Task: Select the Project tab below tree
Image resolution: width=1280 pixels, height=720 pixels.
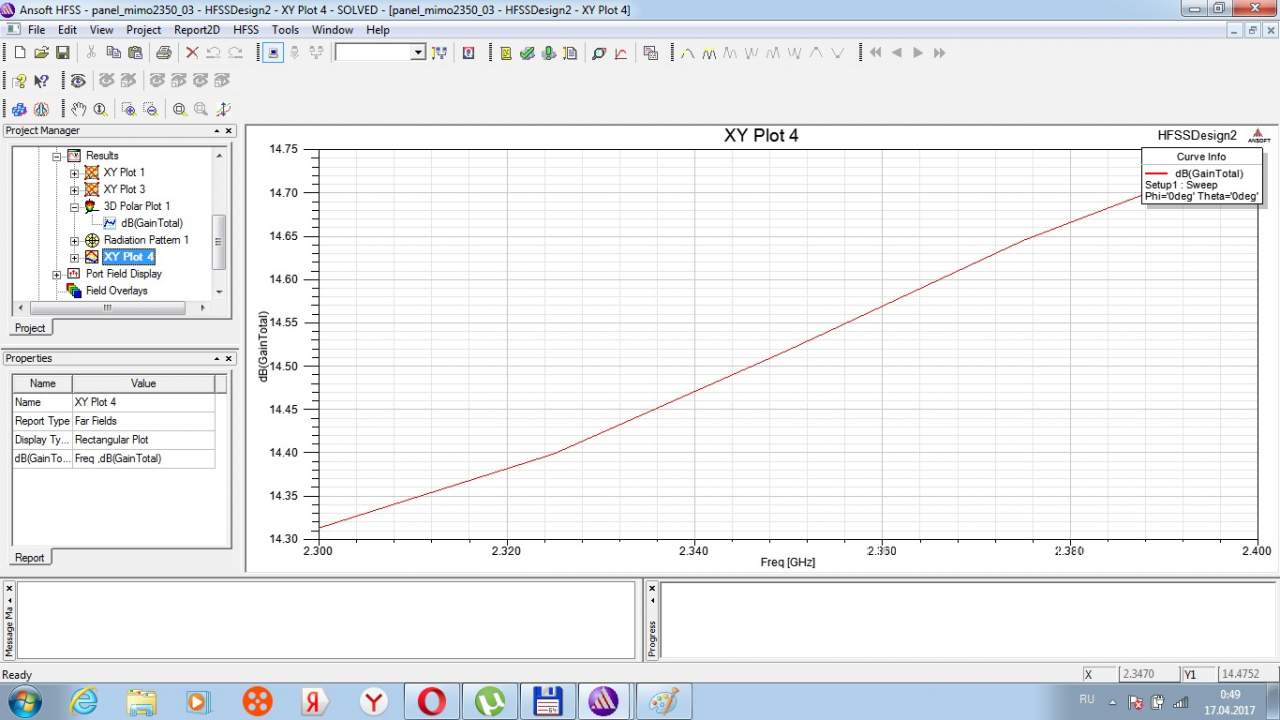Action: pos(29,328)
